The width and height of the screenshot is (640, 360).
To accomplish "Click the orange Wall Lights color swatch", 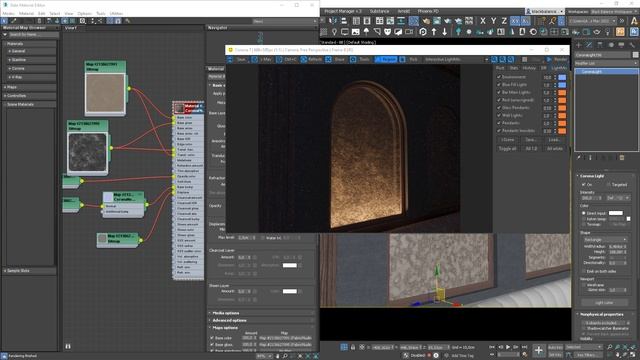I will click(562, 116).
